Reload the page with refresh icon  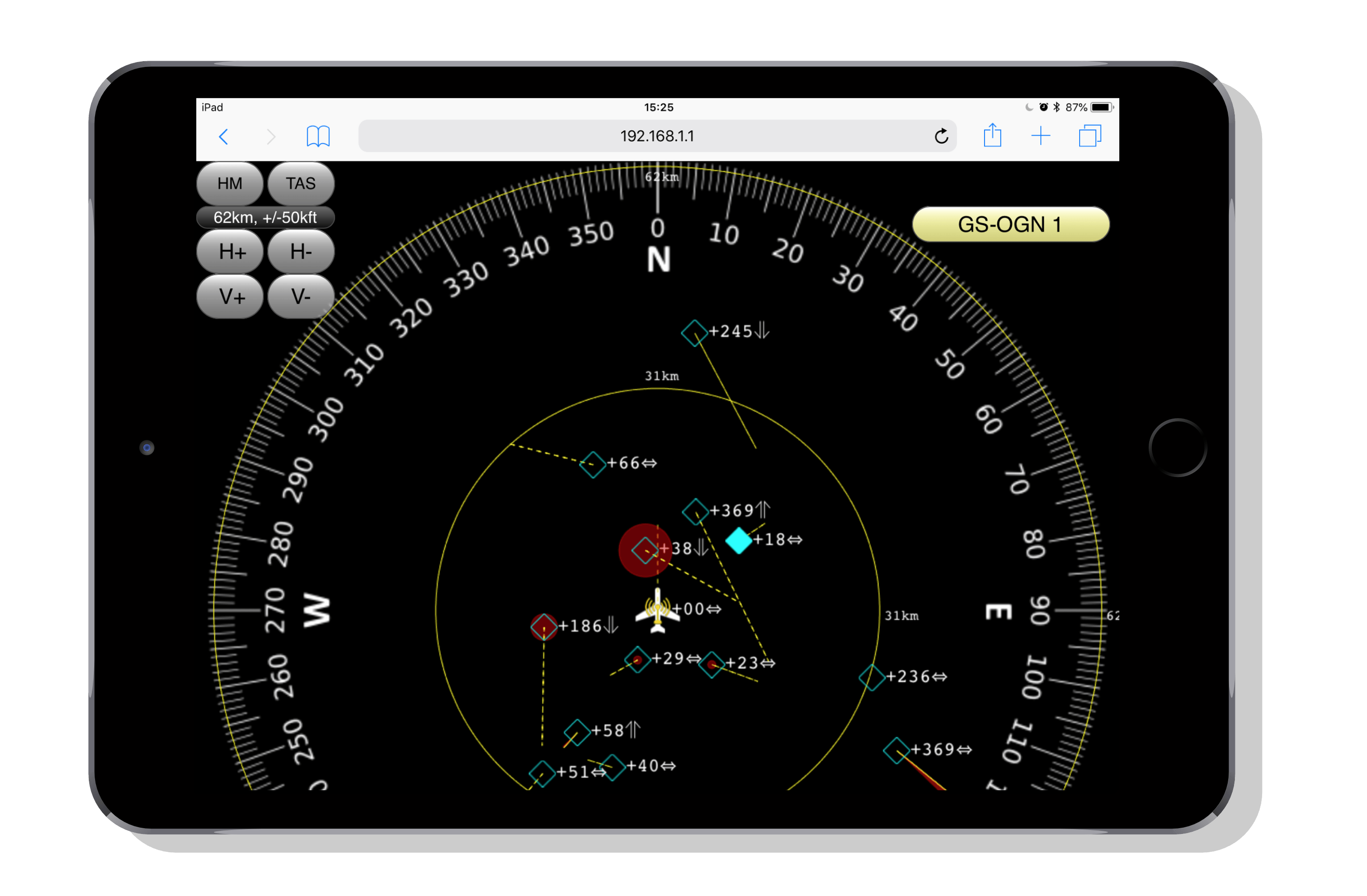941,136
